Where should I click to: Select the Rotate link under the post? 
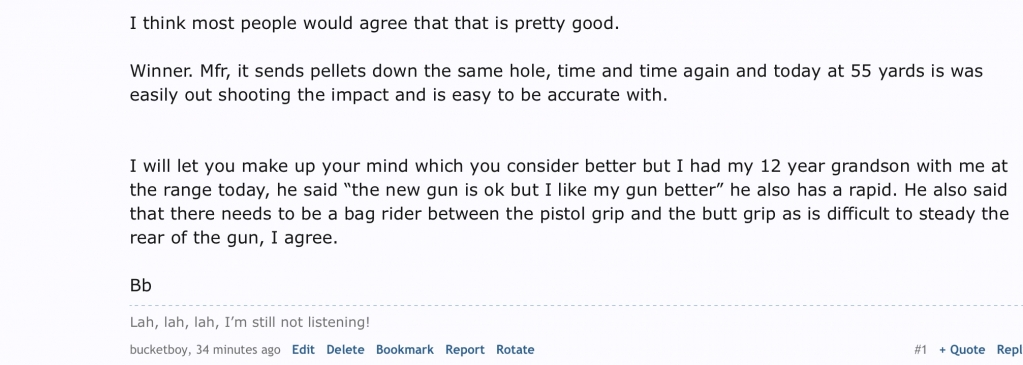pyautogui.click(x=515, y=349)
